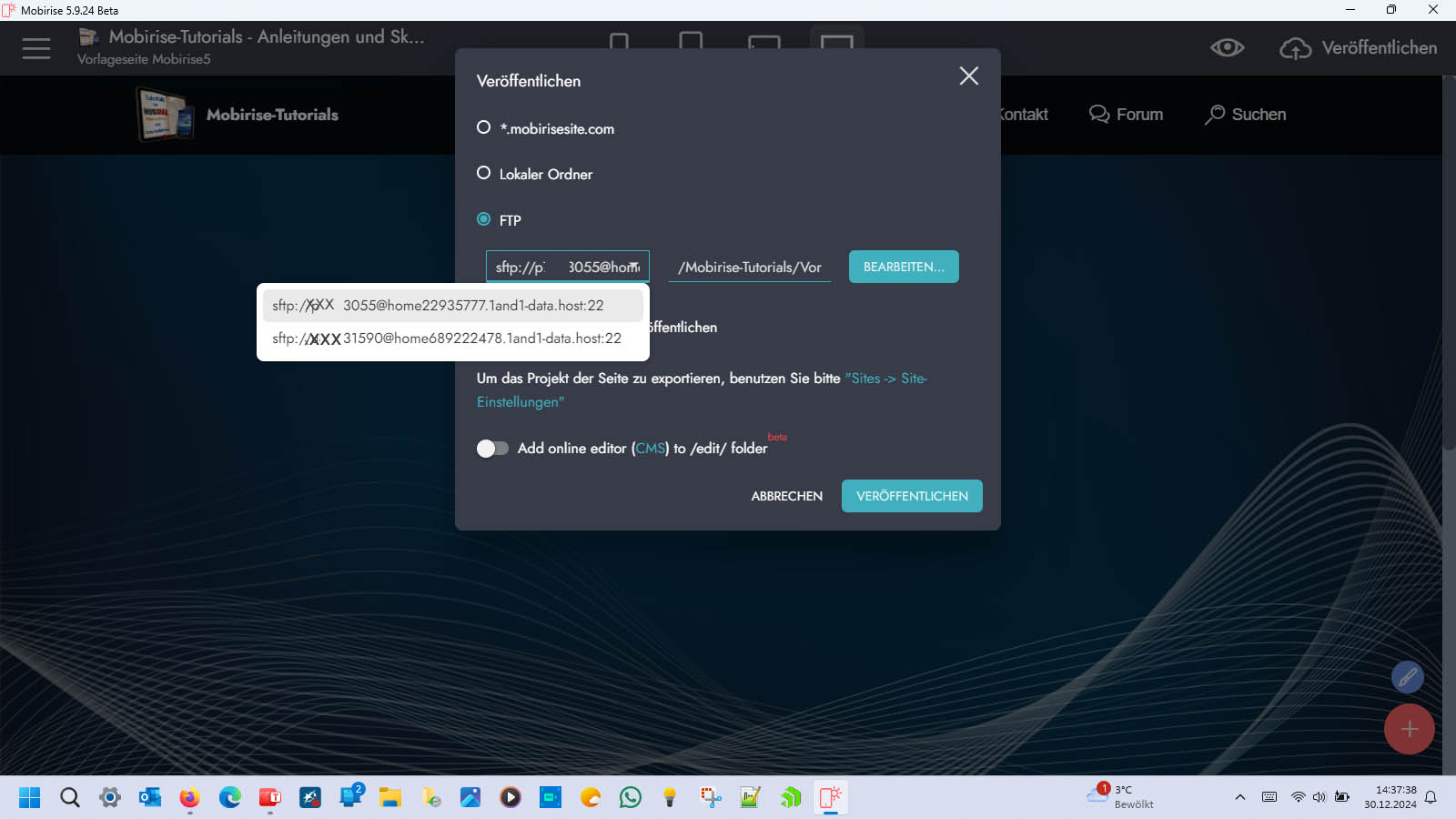Click the Forum speech bubble icon
Viewport: 1456px width, 819px height.
click(x=1099, y=115)
